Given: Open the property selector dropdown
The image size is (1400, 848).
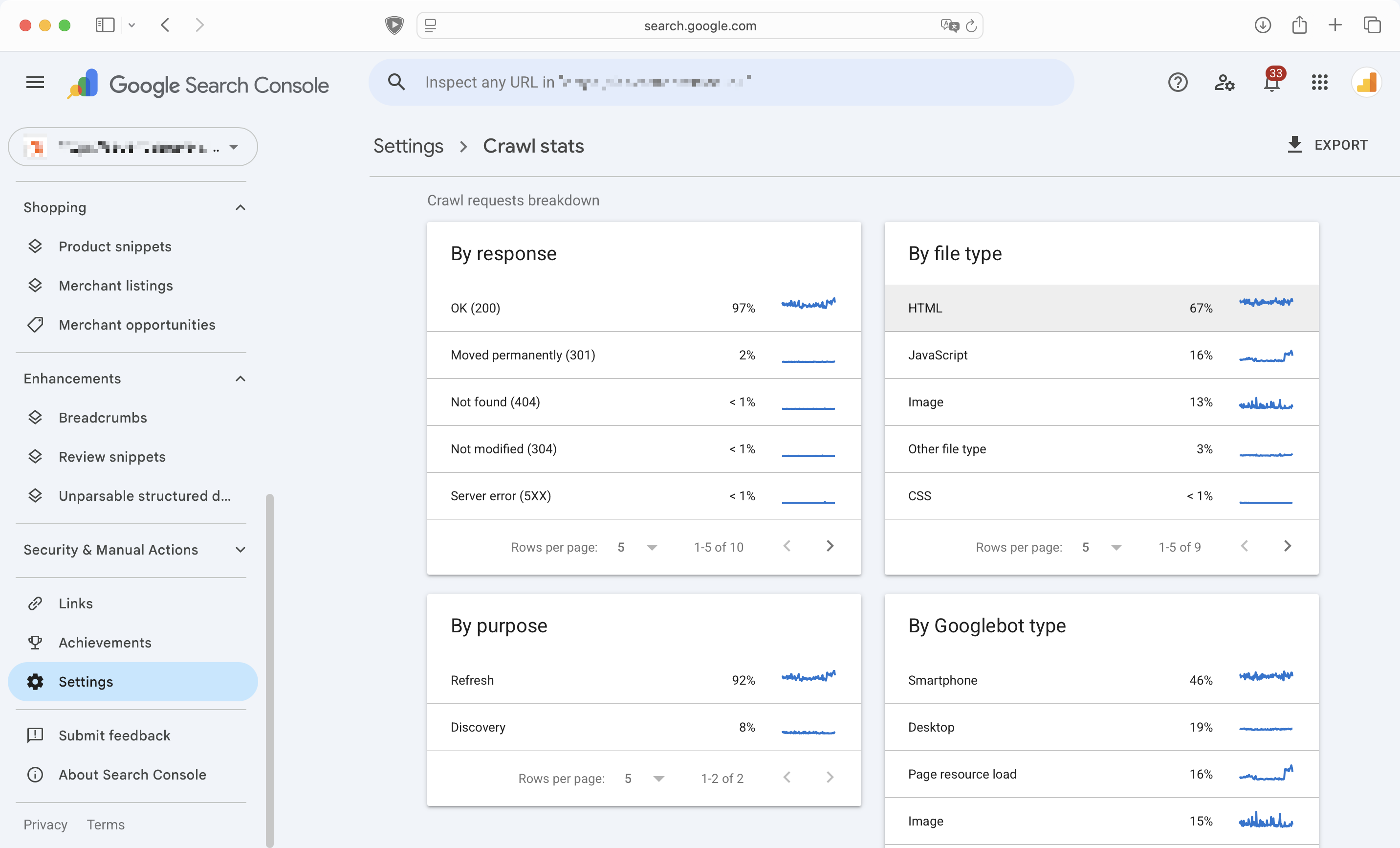Looking at the screenshot, I should (133, 147).
